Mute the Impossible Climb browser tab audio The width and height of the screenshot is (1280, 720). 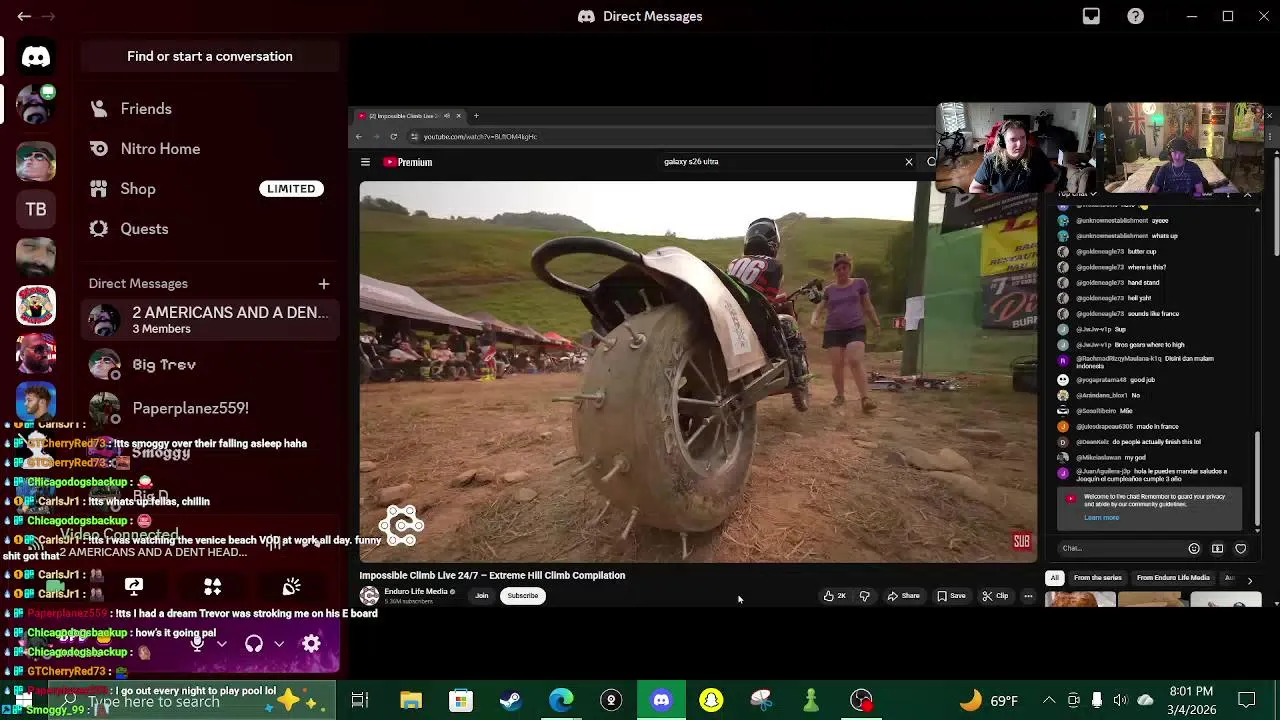pos(446,116)
